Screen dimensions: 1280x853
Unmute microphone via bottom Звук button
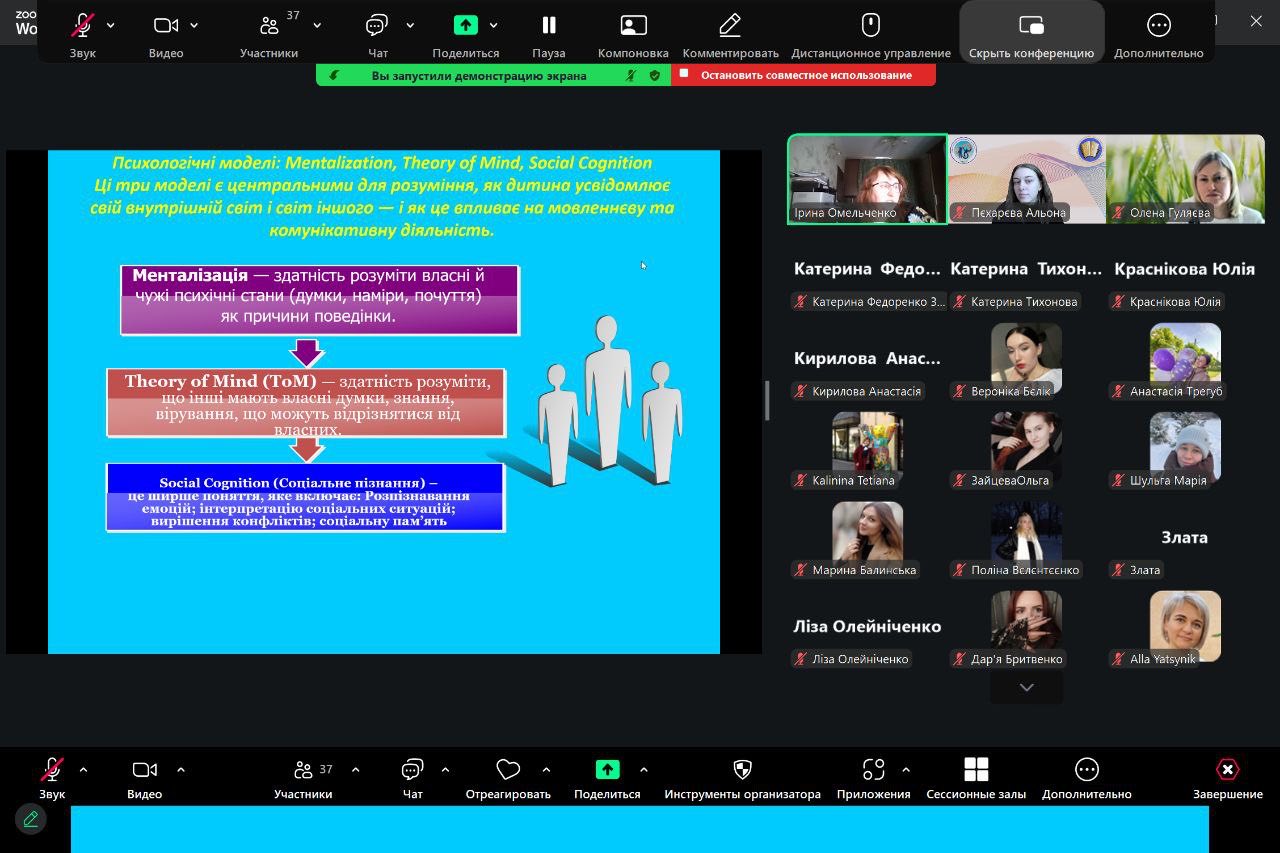pyautogui.click(x=52, y=769)
